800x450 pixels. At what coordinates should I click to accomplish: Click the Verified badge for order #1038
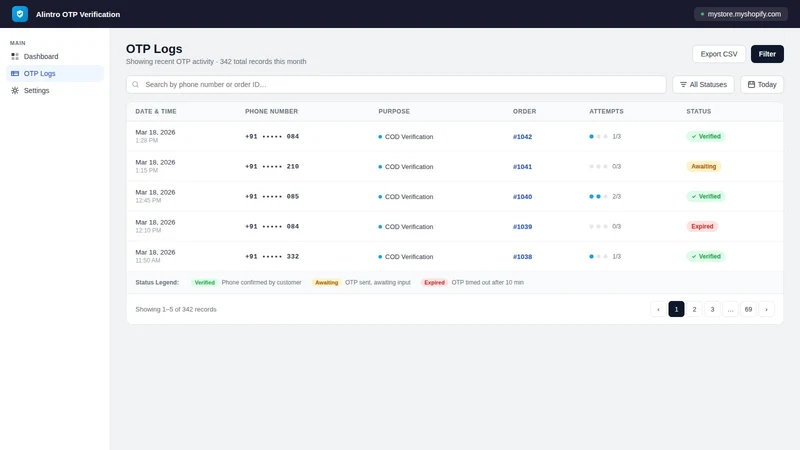coord(706,256)
